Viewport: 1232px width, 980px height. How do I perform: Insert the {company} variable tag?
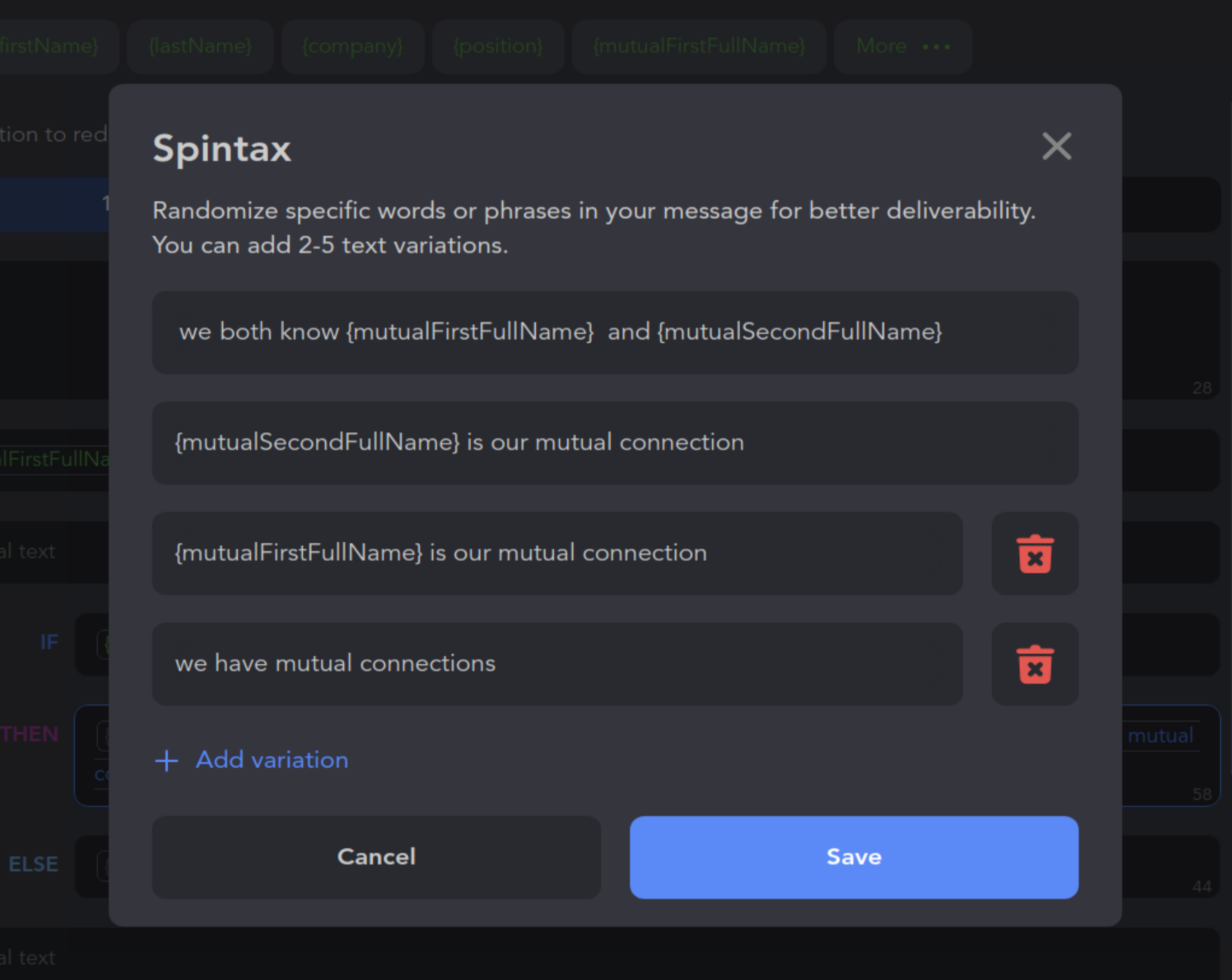[x=353, y=46]
